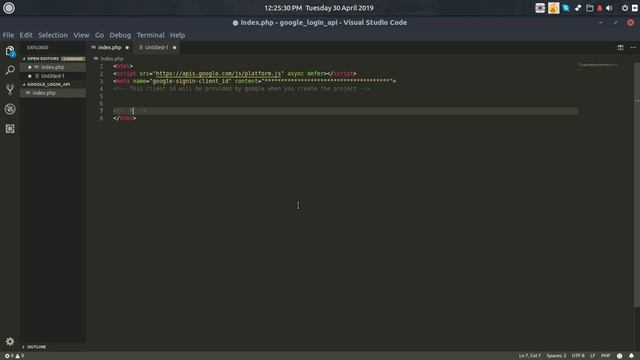Open the files folder tray icon
Screen dimensions: 640x360
click(x=589, y=8)
